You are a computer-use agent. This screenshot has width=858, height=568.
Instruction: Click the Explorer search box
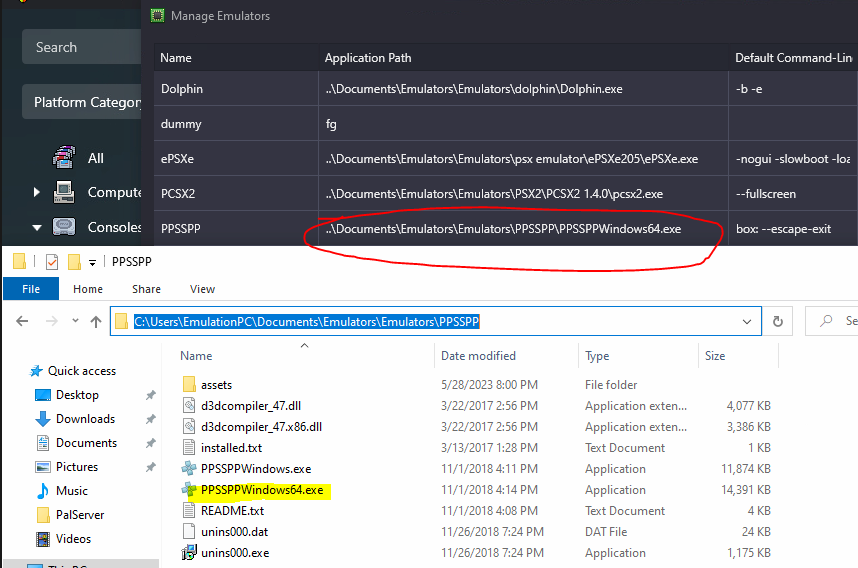point(832,321)
